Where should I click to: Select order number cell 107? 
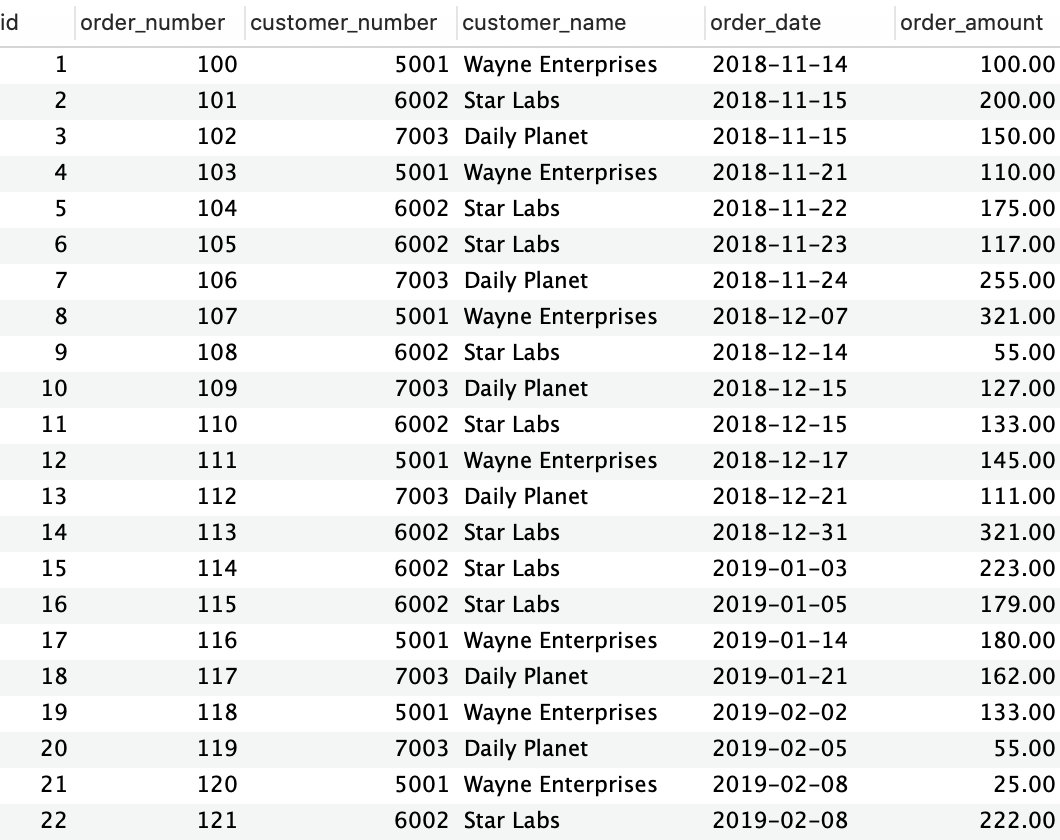pyautogui.click(x=217, y=316)
